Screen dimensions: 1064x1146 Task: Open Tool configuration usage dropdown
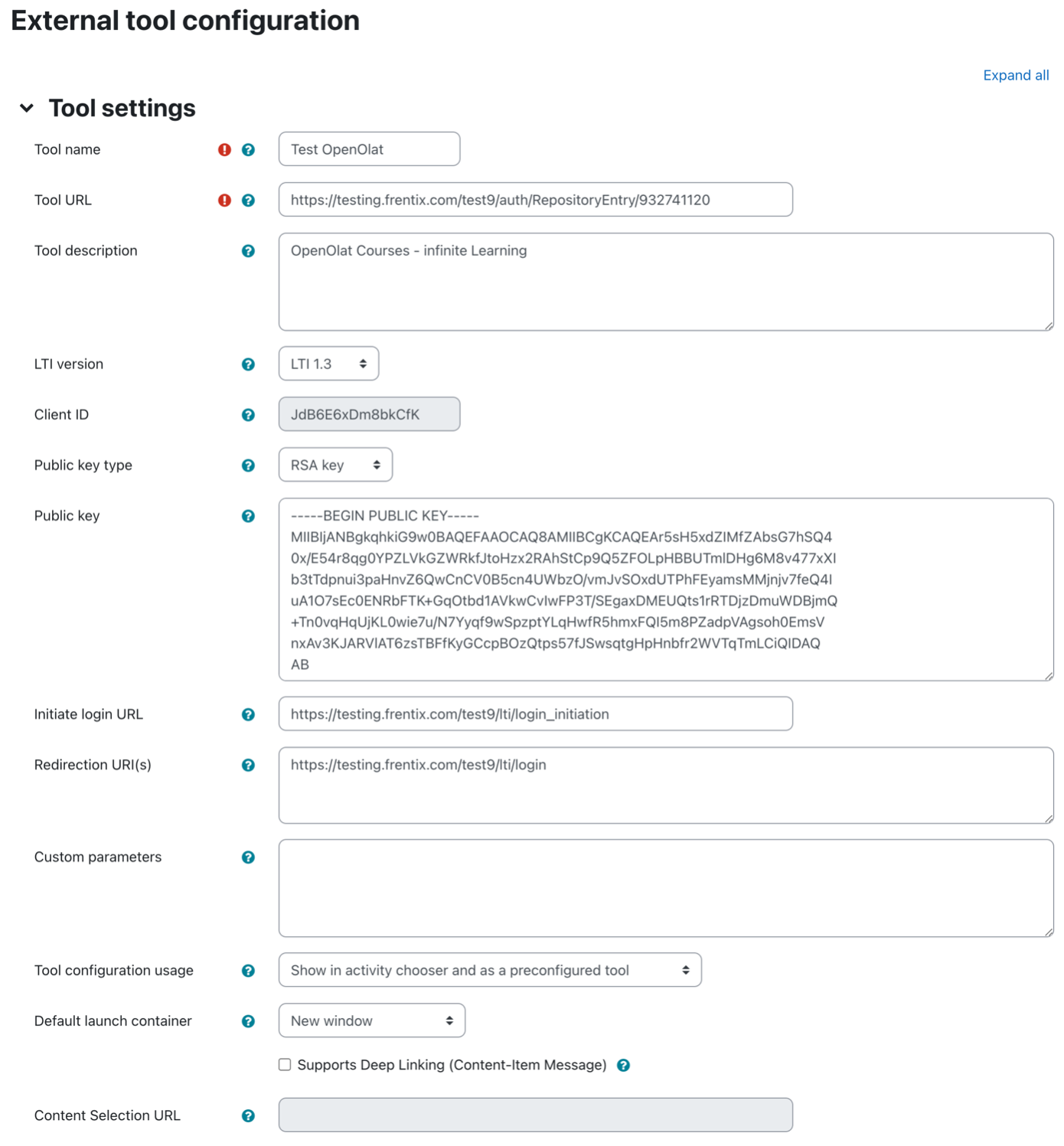(490, 970)
